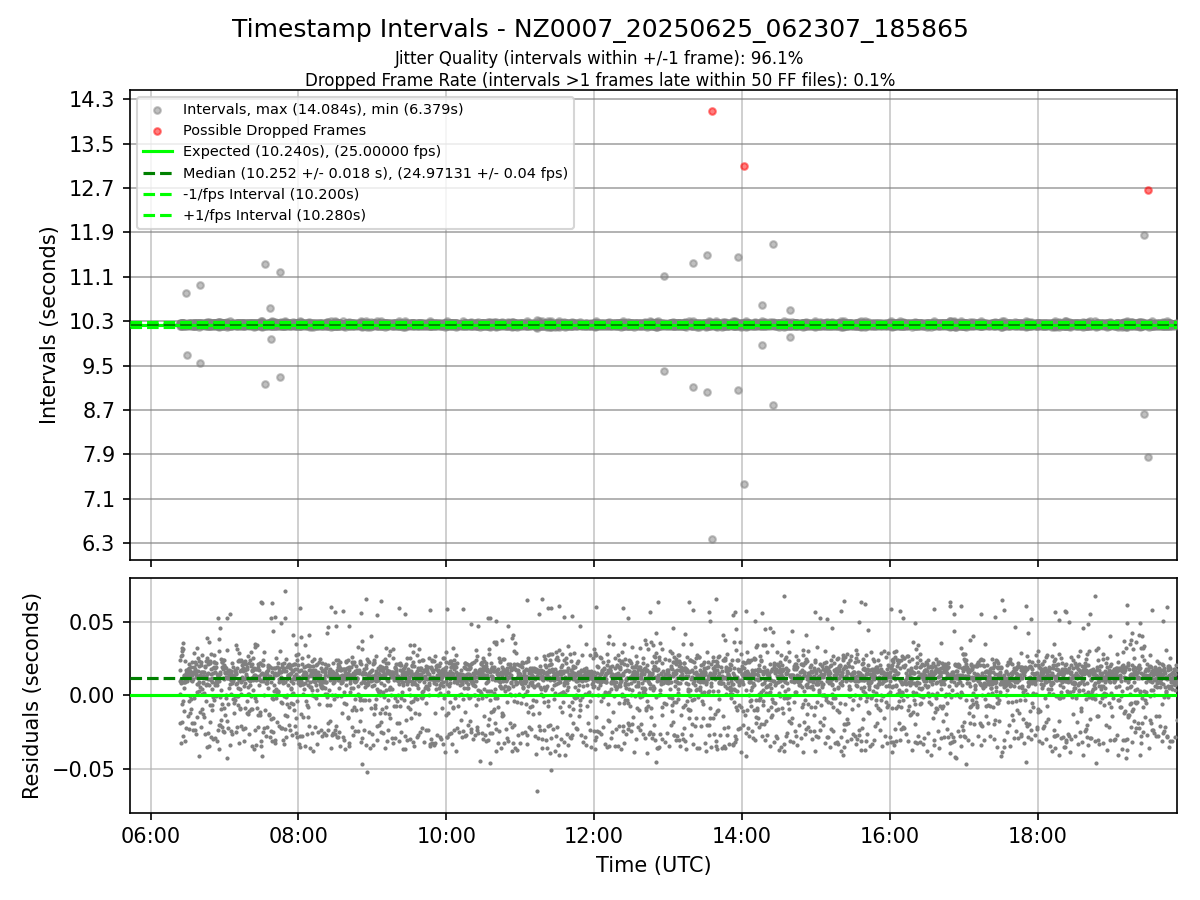The height and width of the screenshot is (900, 1200).
Task: Click the 11.9 y-axis tick label
Action: click(94, 233)
